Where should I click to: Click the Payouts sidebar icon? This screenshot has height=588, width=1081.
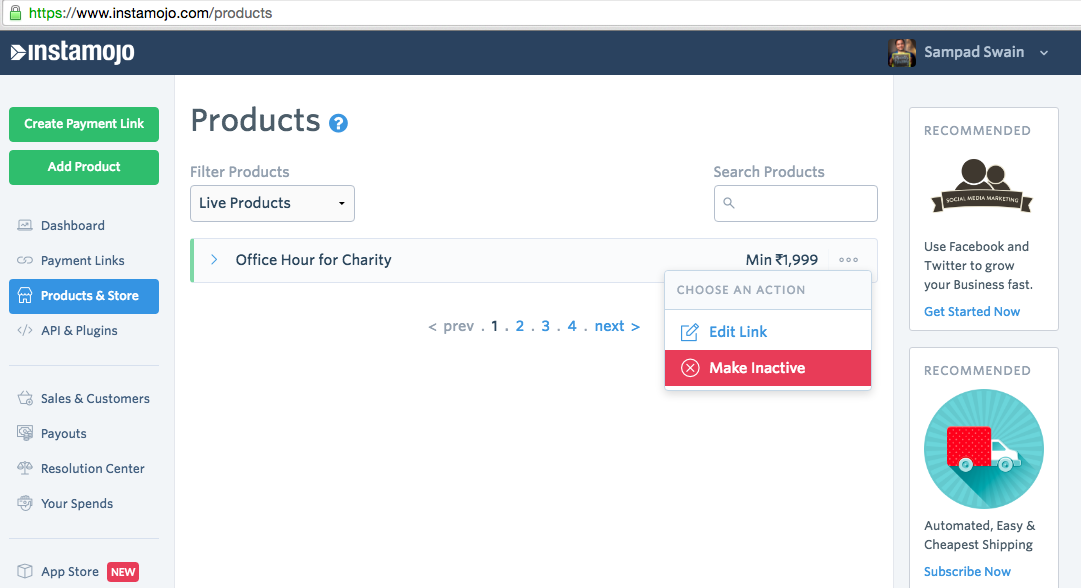(x=25, y=434)
